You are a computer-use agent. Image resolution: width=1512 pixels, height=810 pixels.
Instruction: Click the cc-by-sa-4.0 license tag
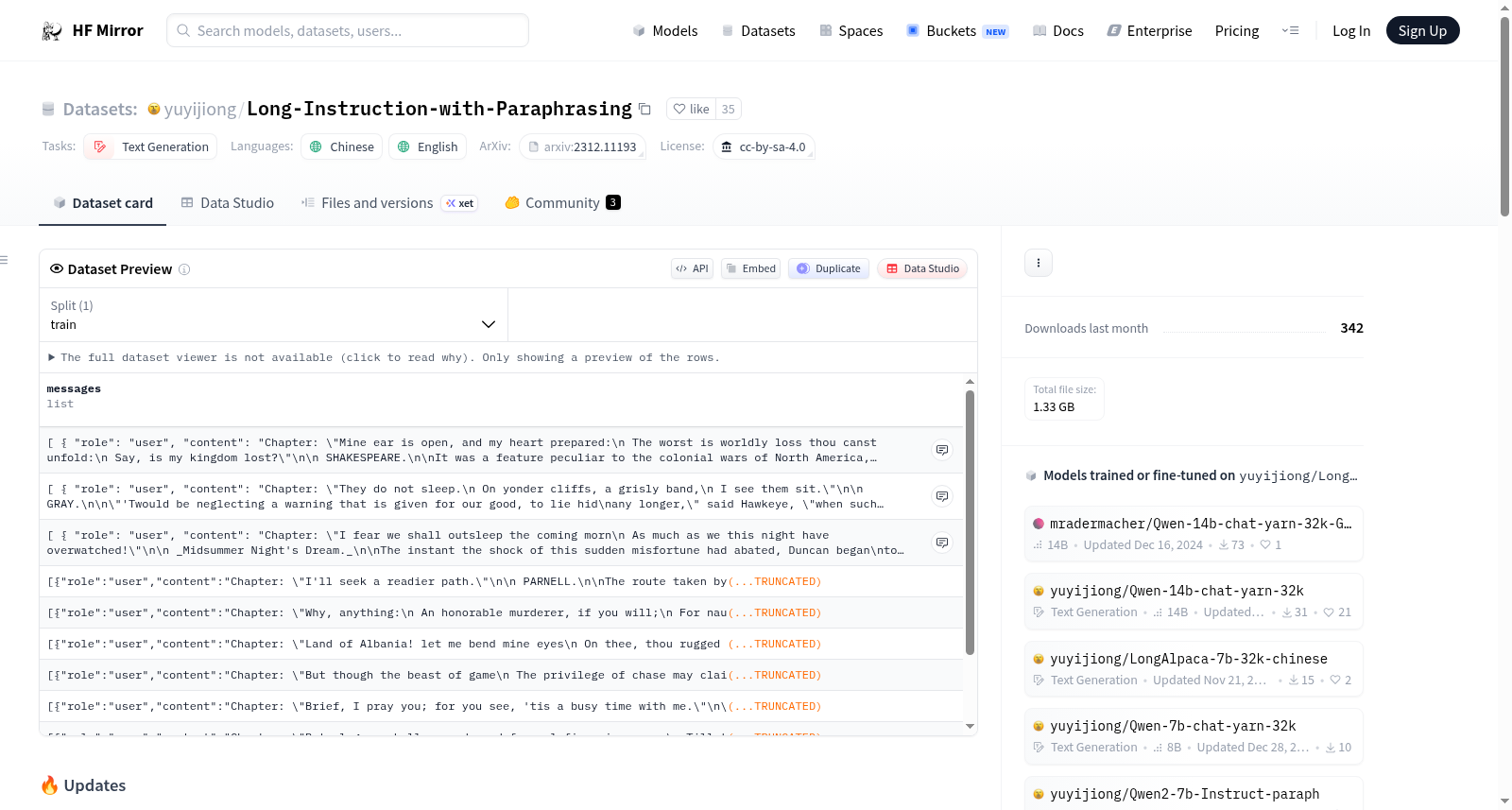pyautogui.click(x=763, y=146)
